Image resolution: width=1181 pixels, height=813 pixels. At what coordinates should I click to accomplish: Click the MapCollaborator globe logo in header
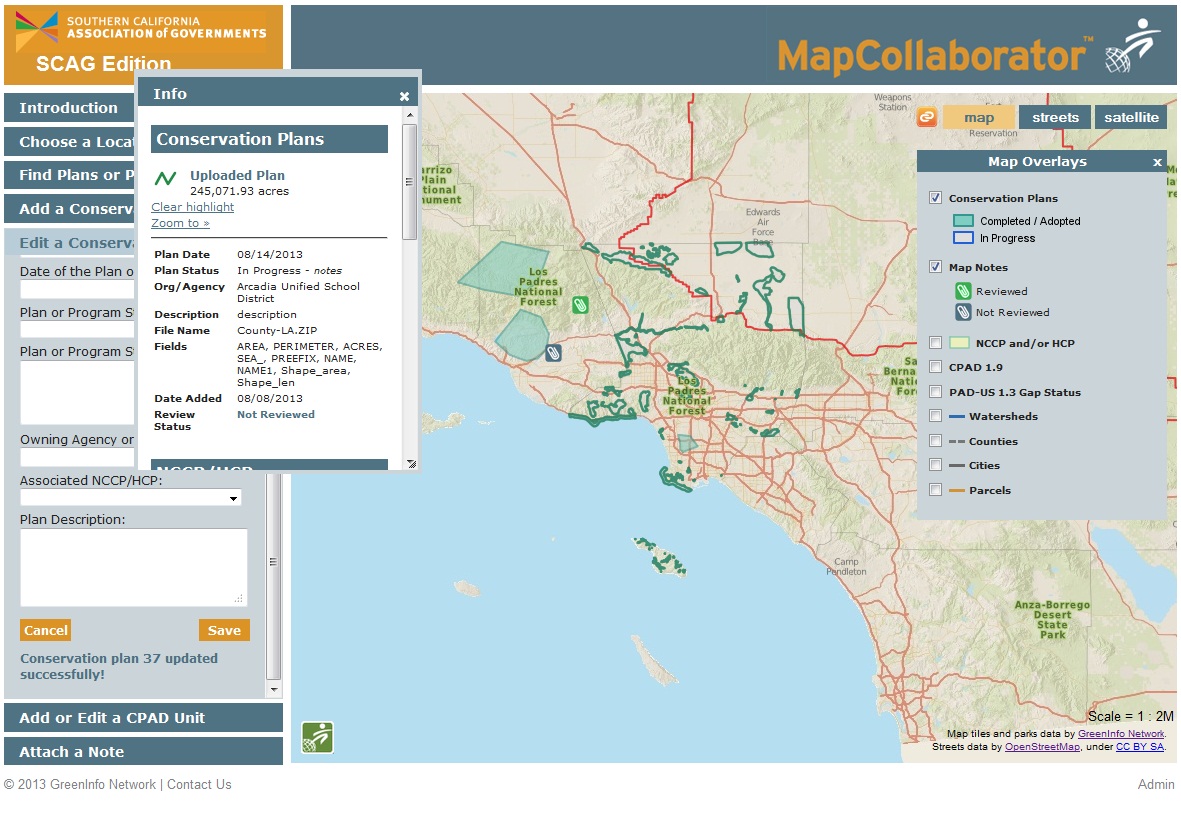pos(1131,47)
